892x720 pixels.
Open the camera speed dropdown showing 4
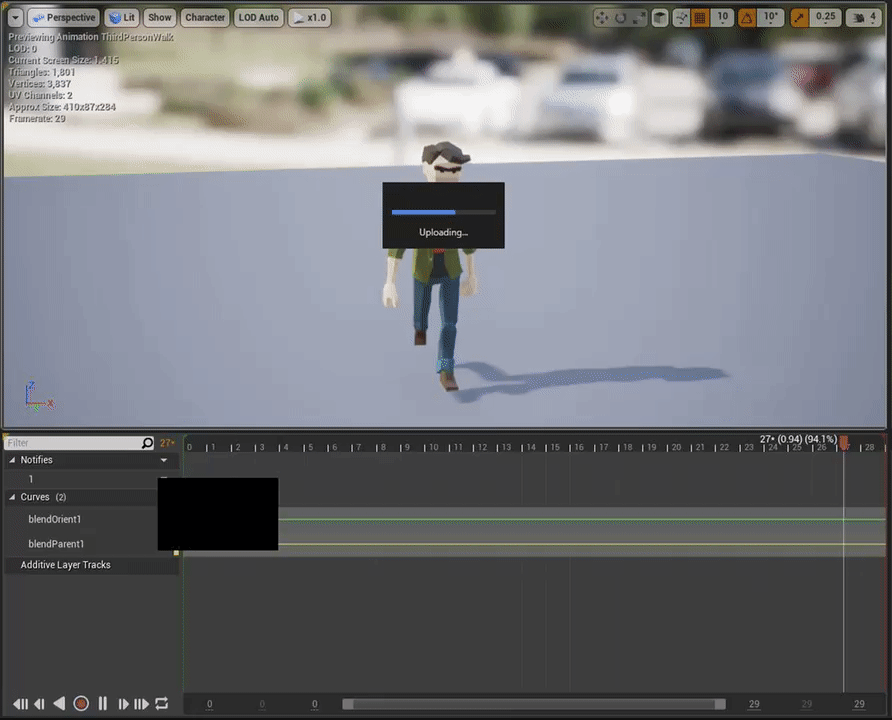point(861,17)
